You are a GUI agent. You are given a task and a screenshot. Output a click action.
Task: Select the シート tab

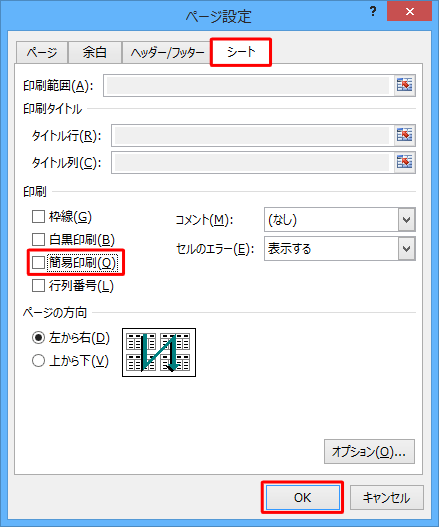[241, 52]
